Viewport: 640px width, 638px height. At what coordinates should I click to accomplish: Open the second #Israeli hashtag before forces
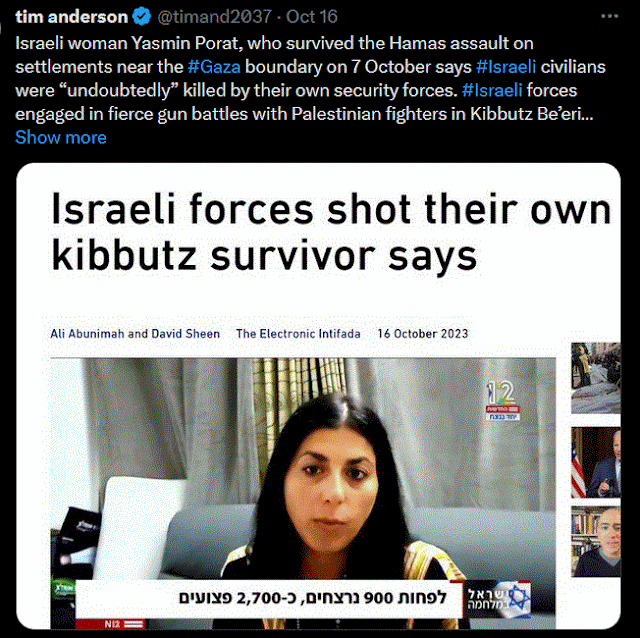[492, 91]
